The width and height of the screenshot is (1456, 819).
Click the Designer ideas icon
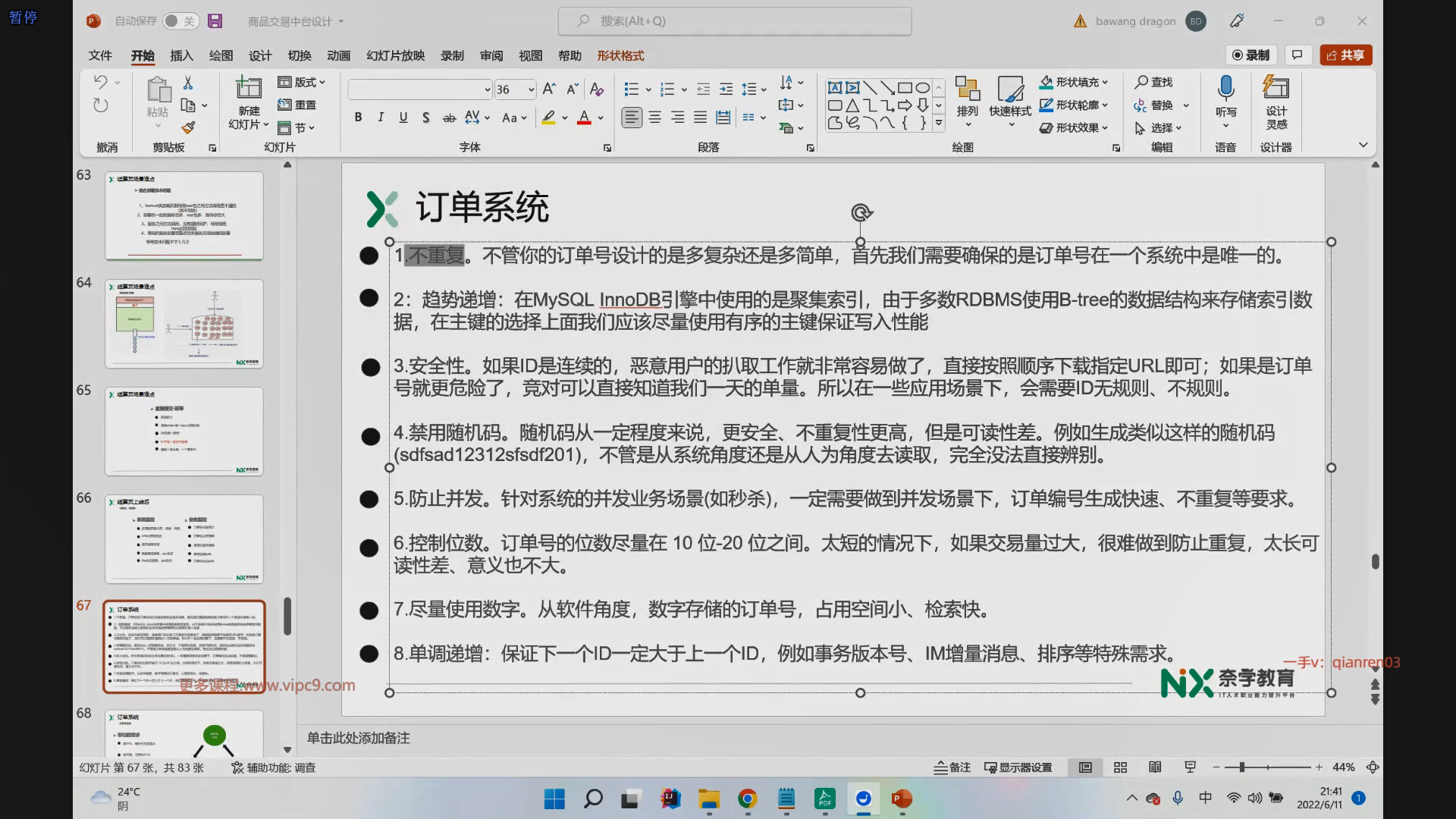(1276, 89)
